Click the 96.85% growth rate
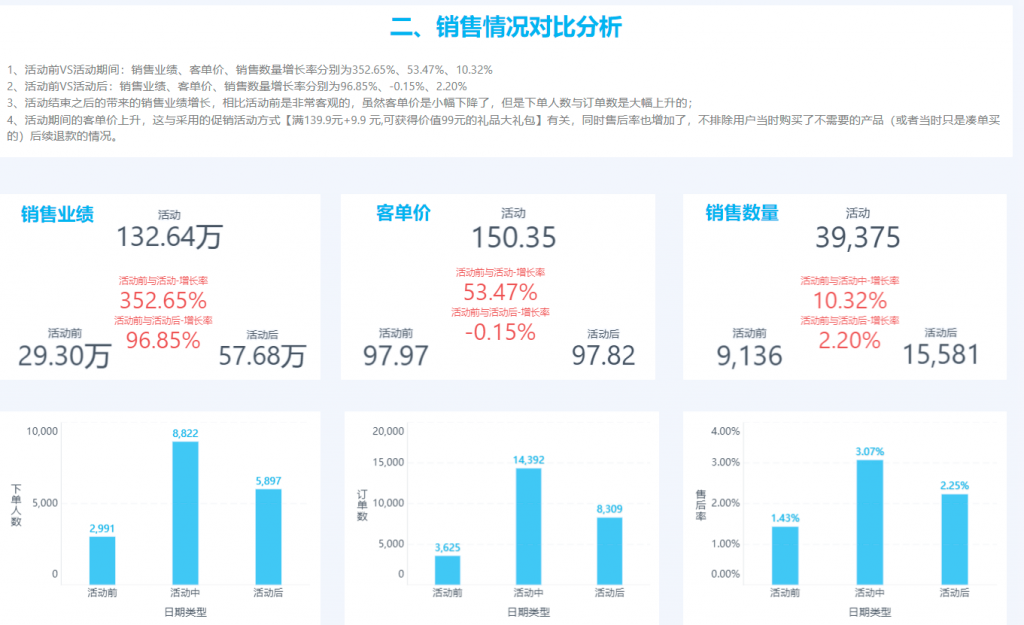 click(x=163, y=340)
